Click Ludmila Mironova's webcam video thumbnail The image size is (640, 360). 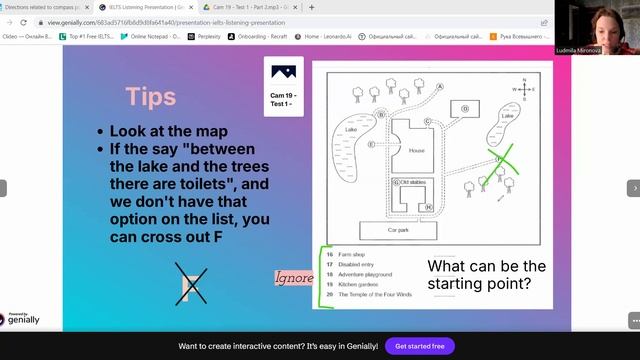click(597, 27)
